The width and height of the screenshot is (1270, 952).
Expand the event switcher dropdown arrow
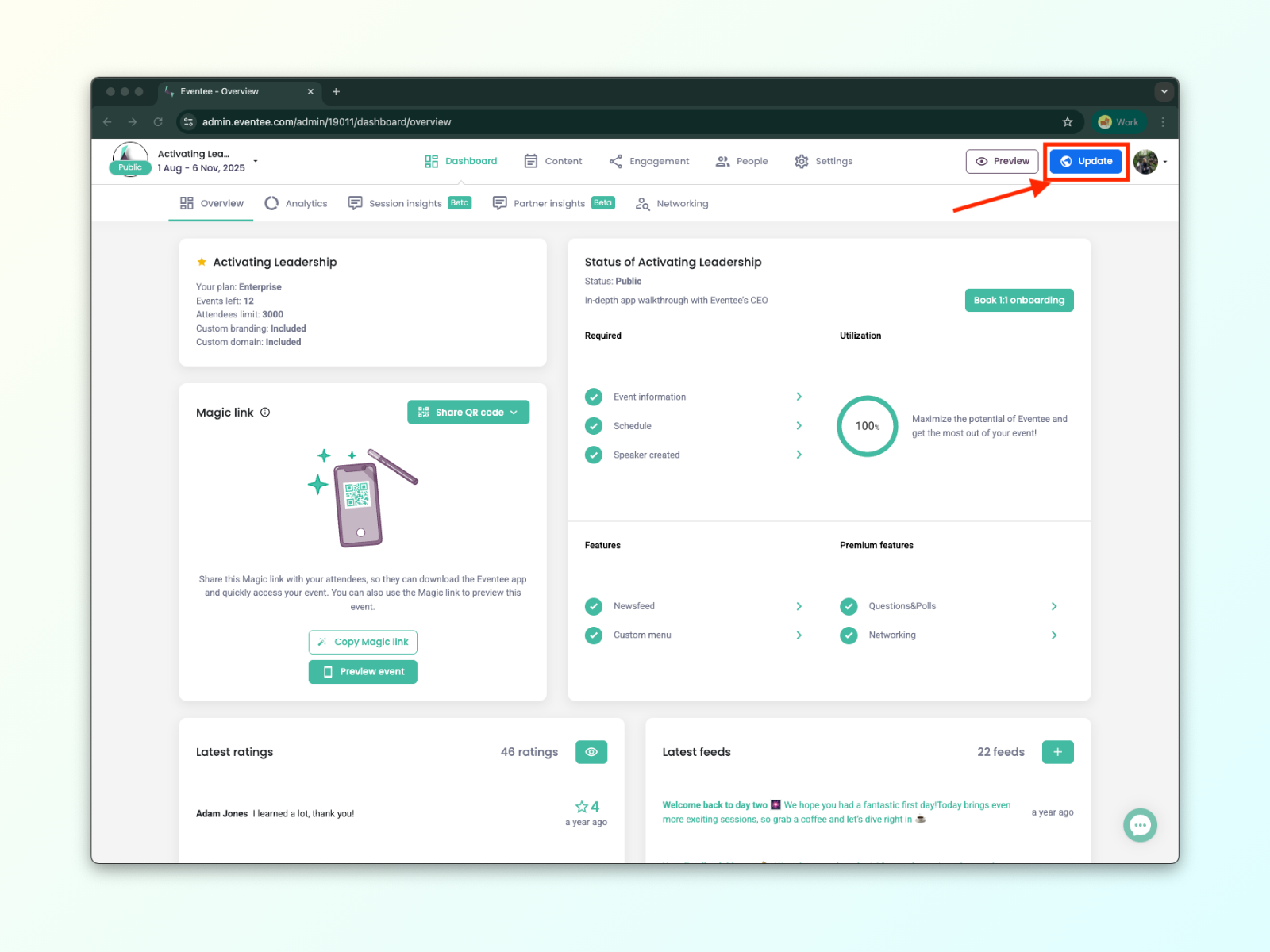point(256,161)
